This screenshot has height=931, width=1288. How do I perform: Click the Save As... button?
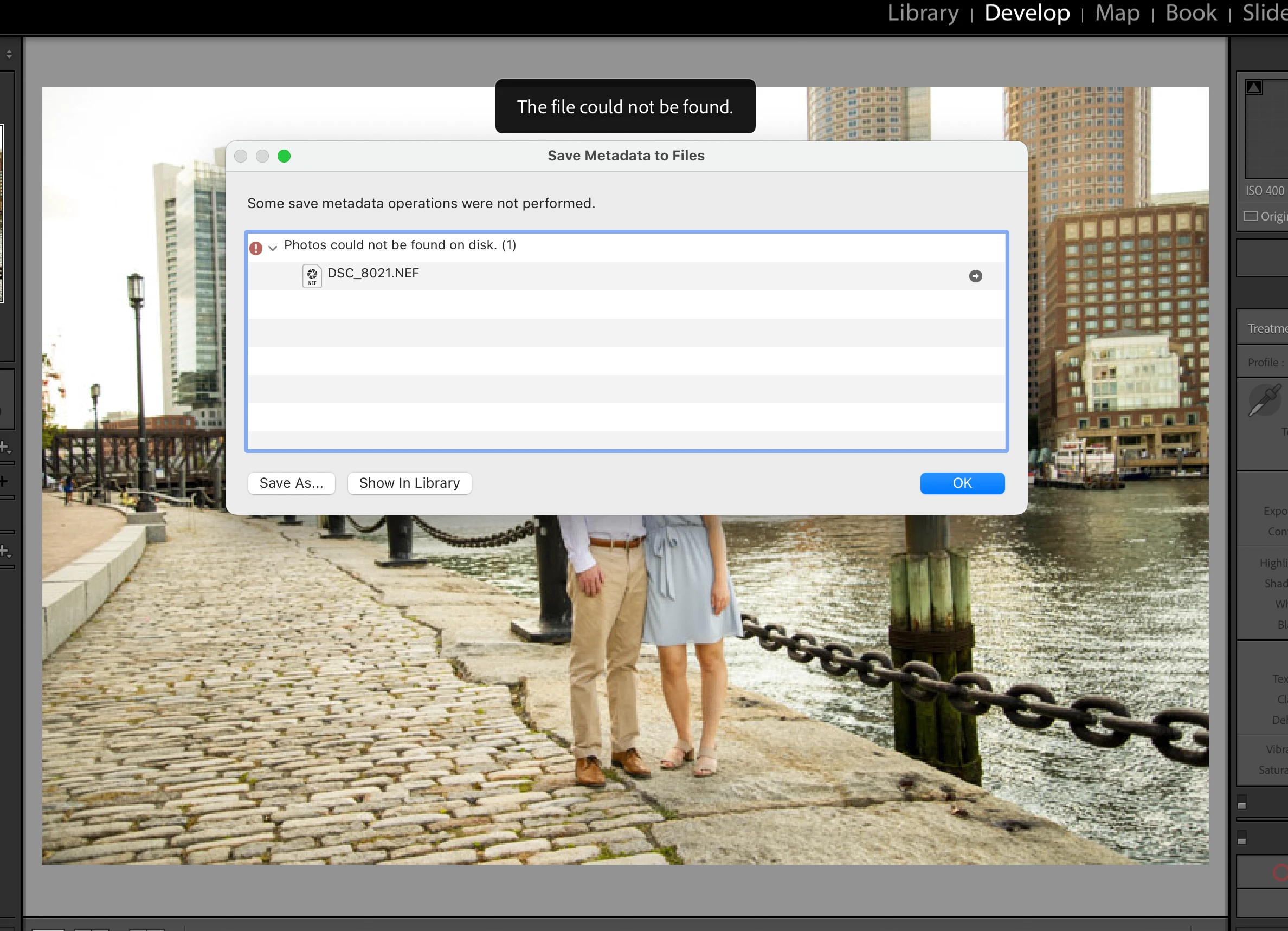coord(291,483)
